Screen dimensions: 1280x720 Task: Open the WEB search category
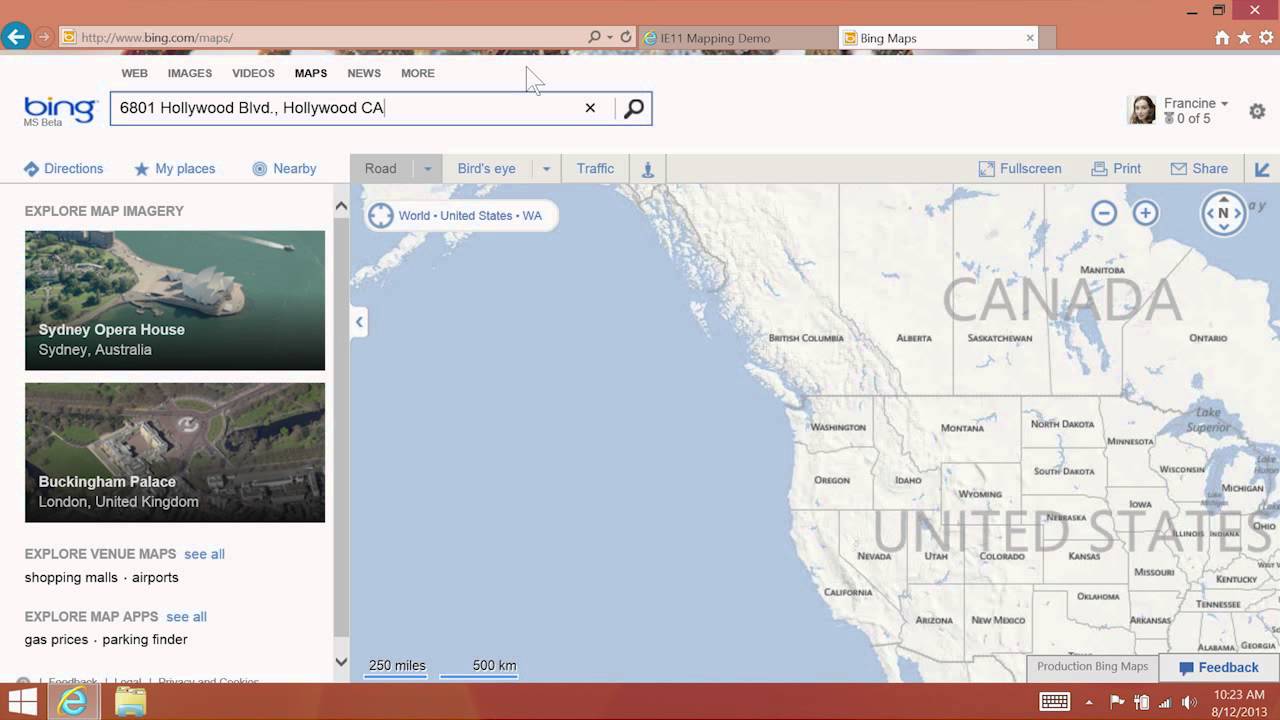(x=134, y=73)
